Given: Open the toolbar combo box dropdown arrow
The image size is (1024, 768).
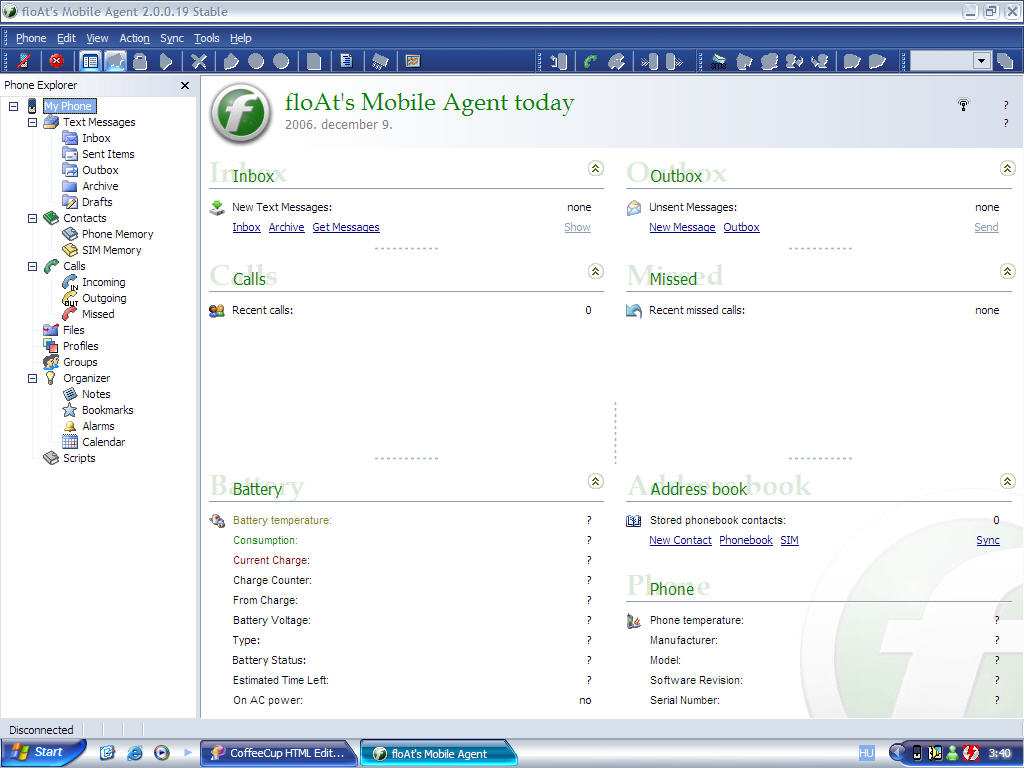Looking at the screenshot, I should point(981,61).
